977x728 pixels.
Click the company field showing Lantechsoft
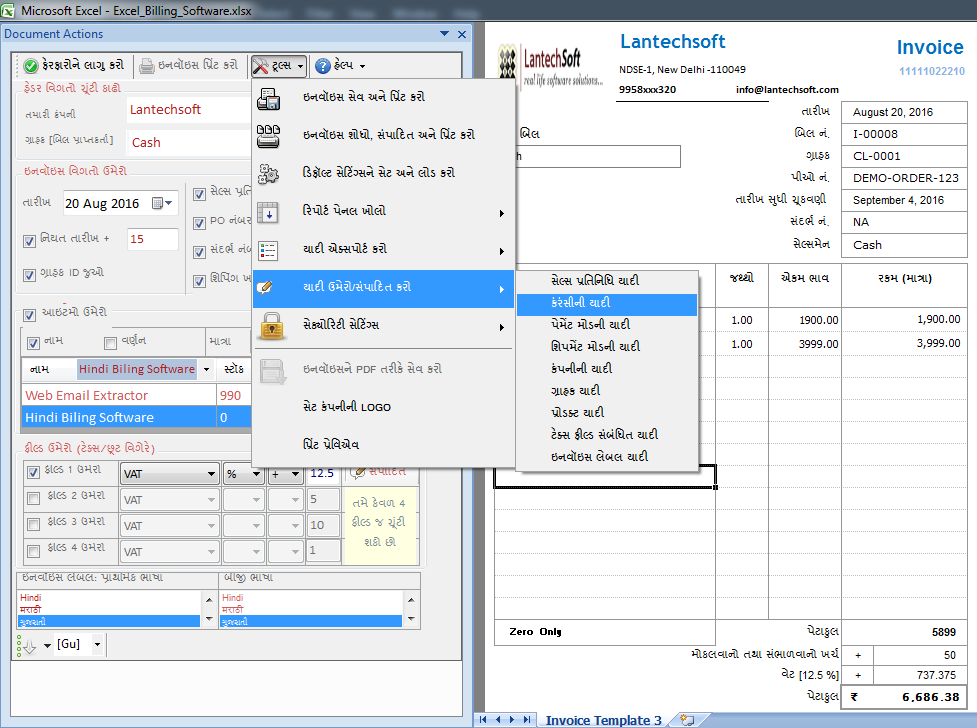pos(188,110)
